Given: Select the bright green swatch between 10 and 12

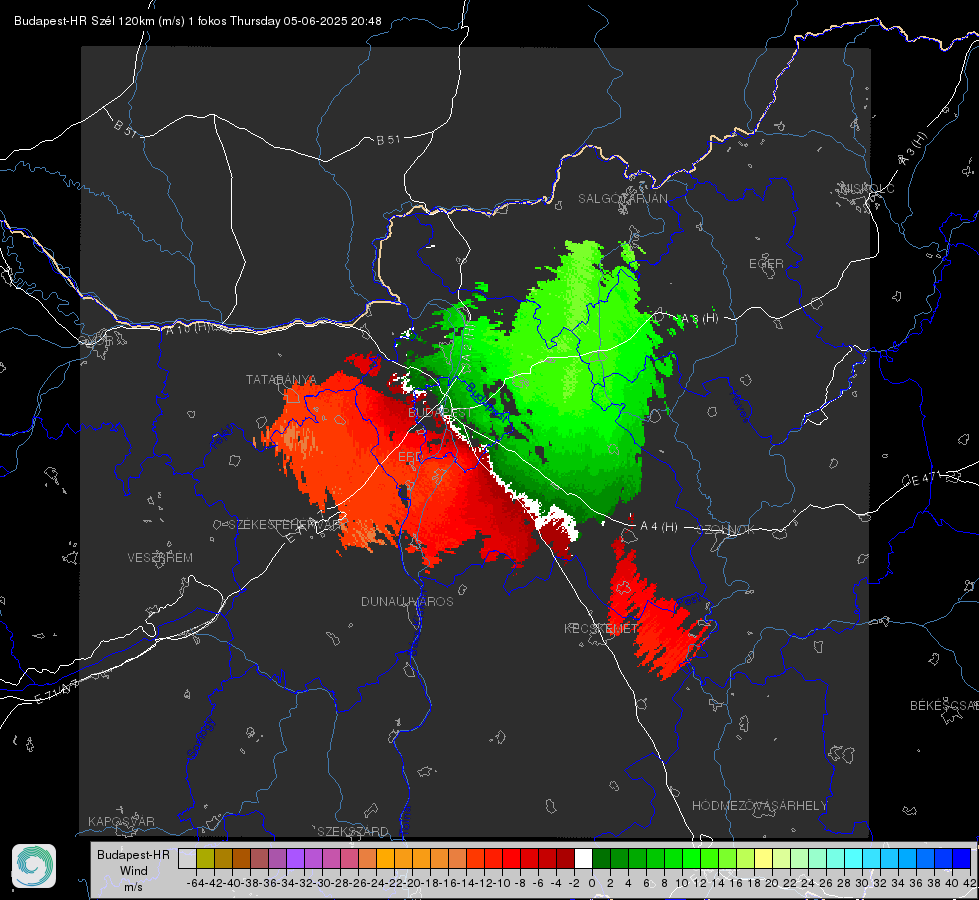Looking at the screenshot, I should tap(691, 858).
